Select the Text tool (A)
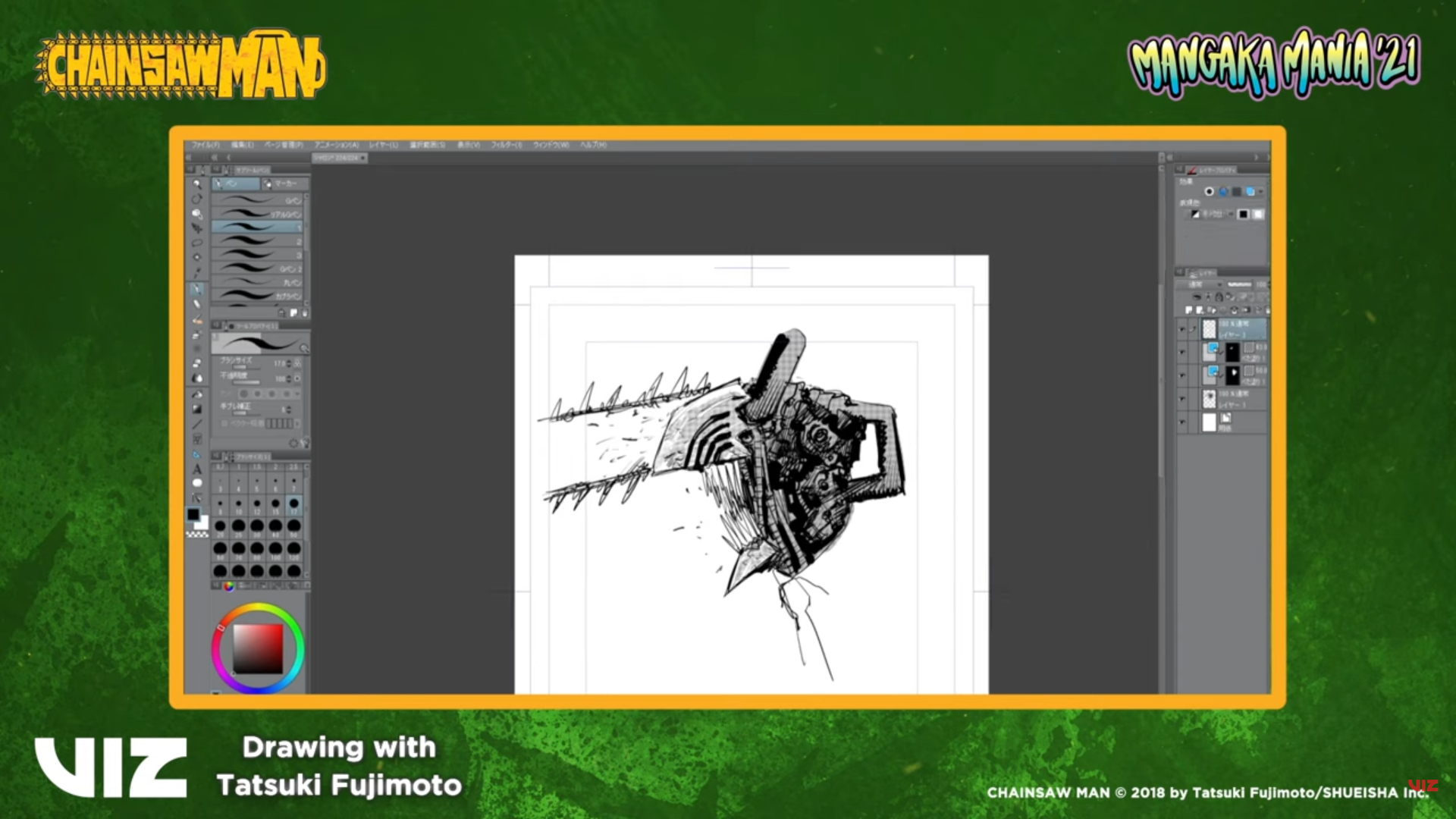This screenshot has height=819, width=1456. click(x=196, y=469)
